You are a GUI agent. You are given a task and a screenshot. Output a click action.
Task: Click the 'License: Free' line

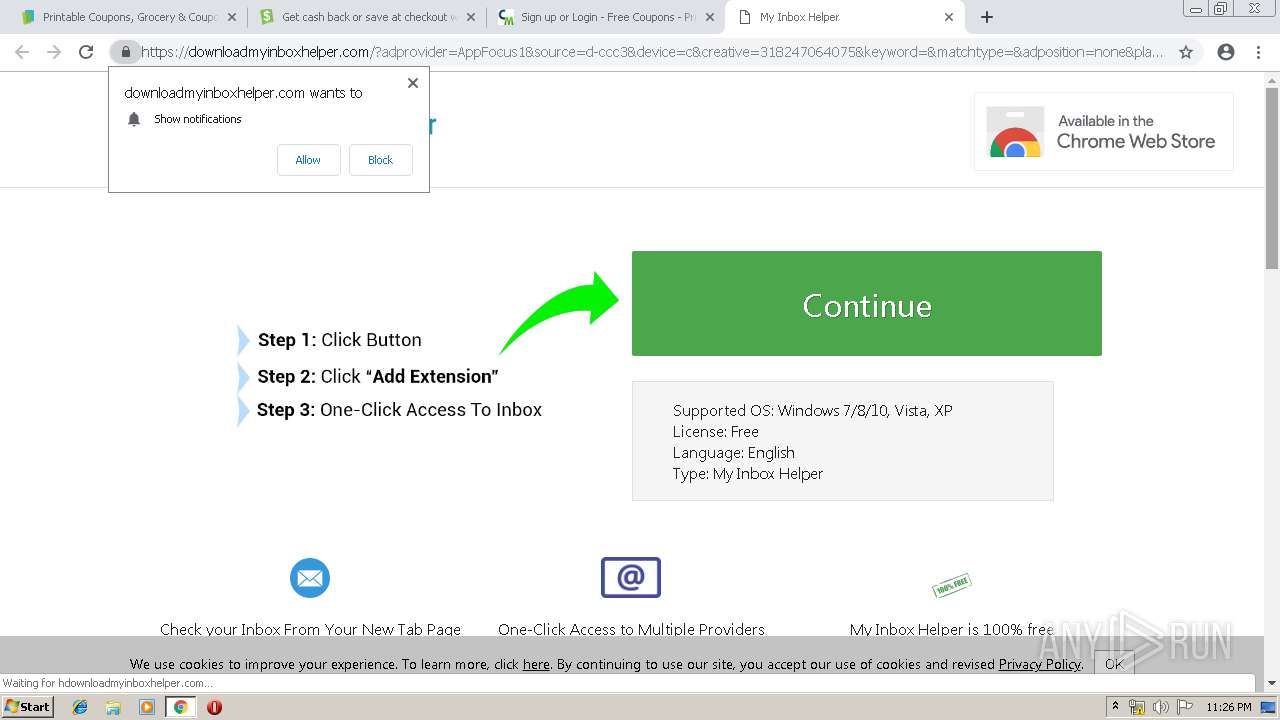pos(716,431)
